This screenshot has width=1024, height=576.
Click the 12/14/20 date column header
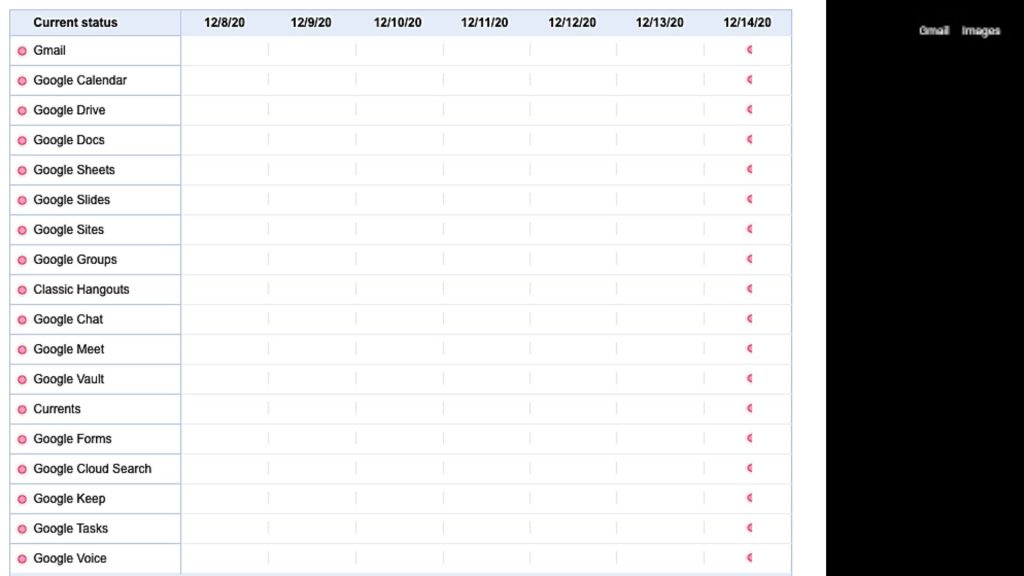click(747, 23)
